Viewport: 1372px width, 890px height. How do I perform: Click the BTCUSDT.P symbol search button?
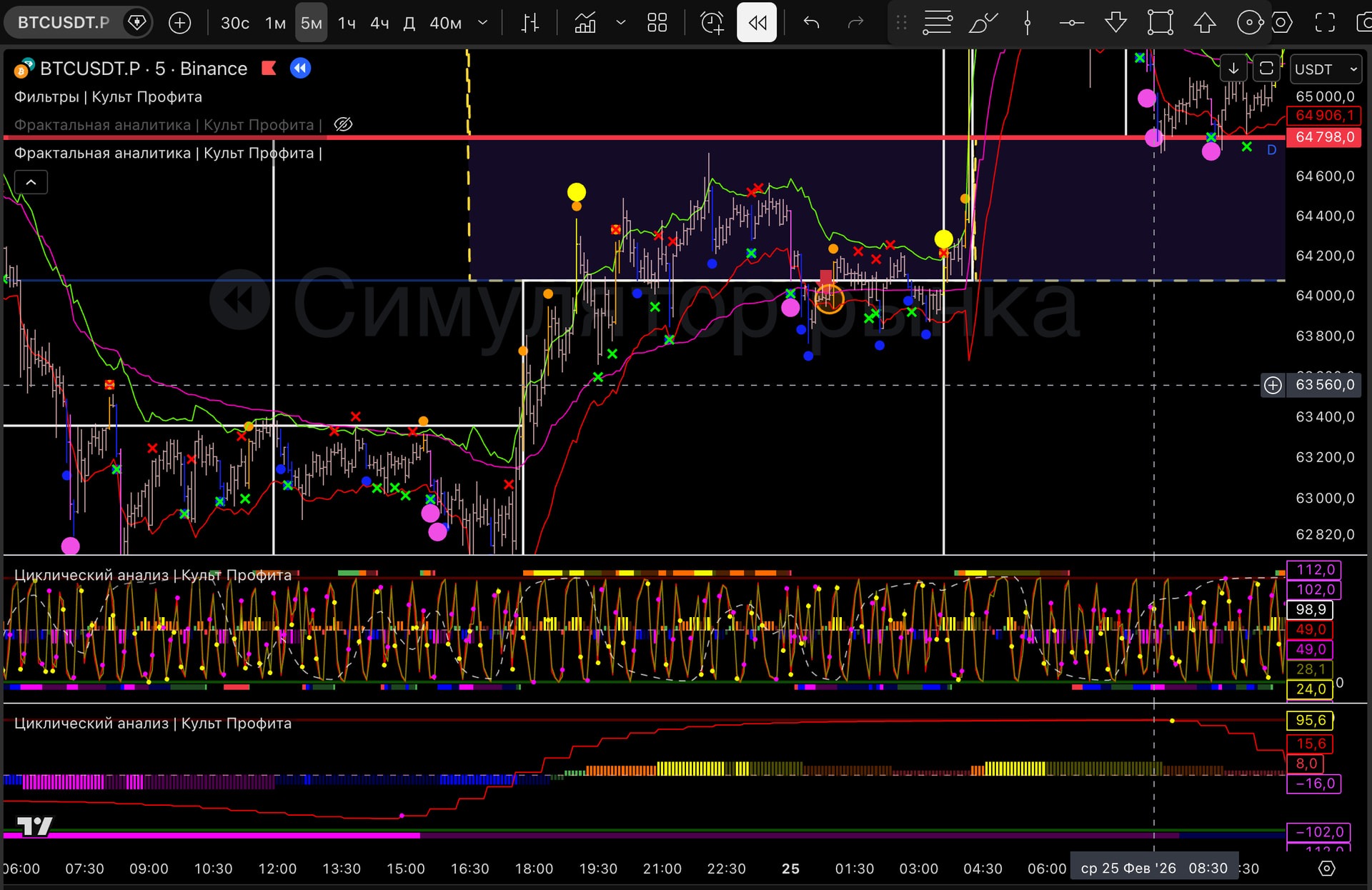click(64, 23)
